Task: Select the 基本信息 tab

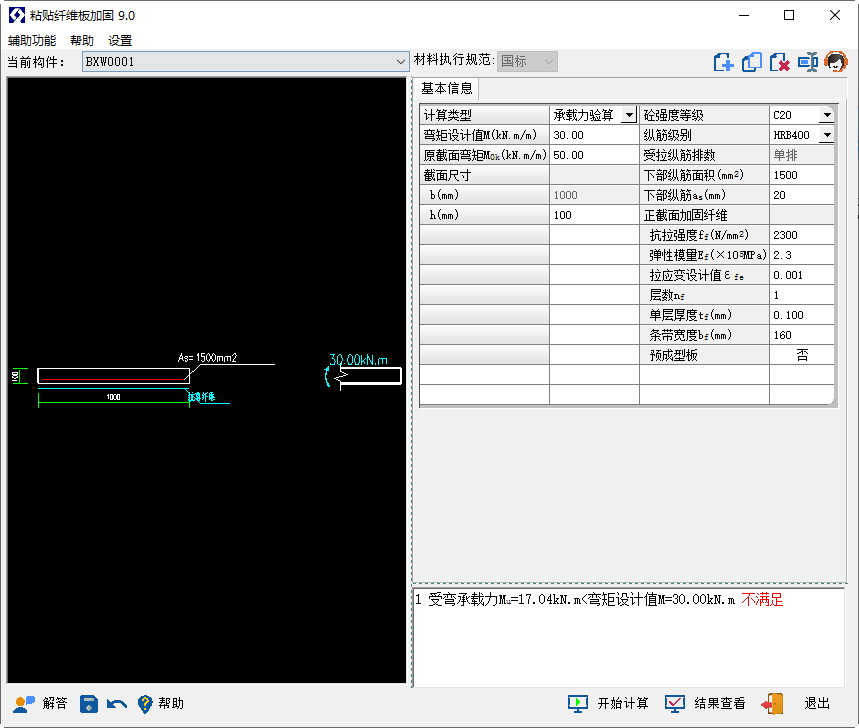Action: point(446,88)
